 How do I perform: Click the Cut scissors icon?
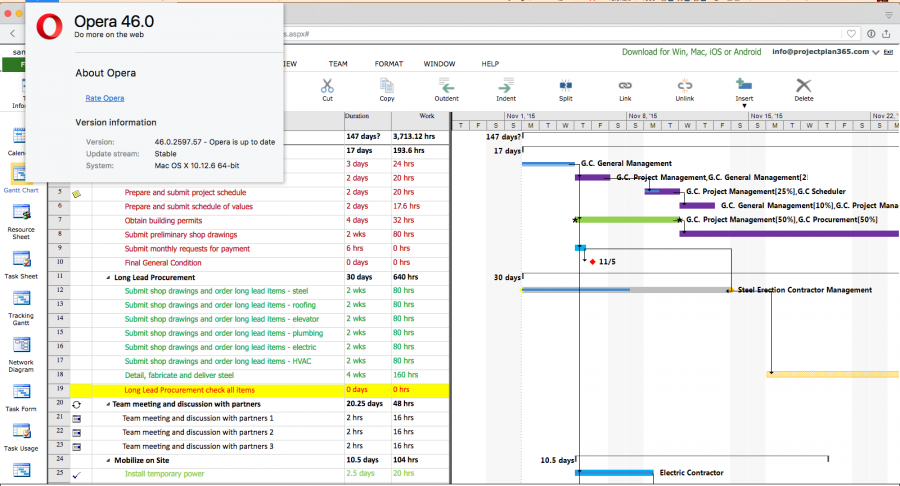point(327,86)
